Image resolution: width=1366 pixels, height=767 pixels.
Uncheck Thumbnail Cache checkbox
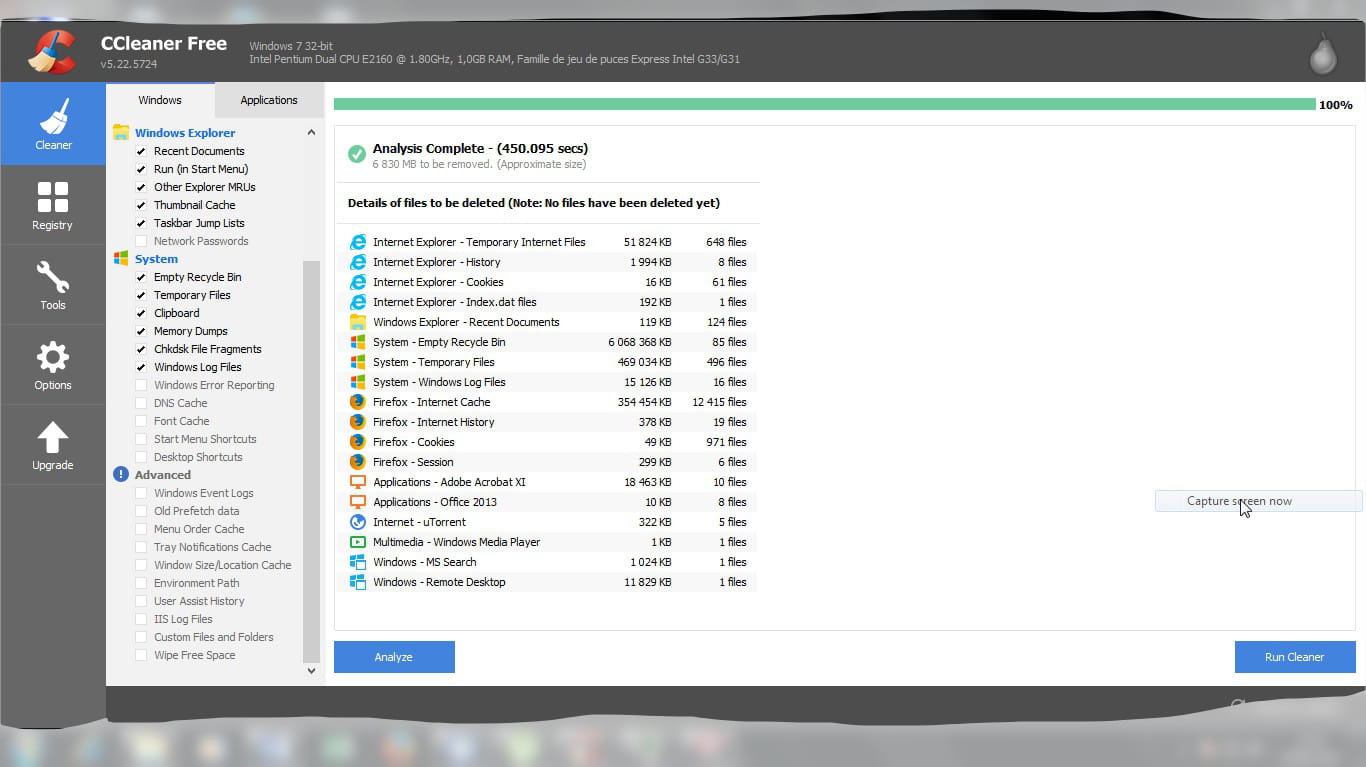point(141,205)
